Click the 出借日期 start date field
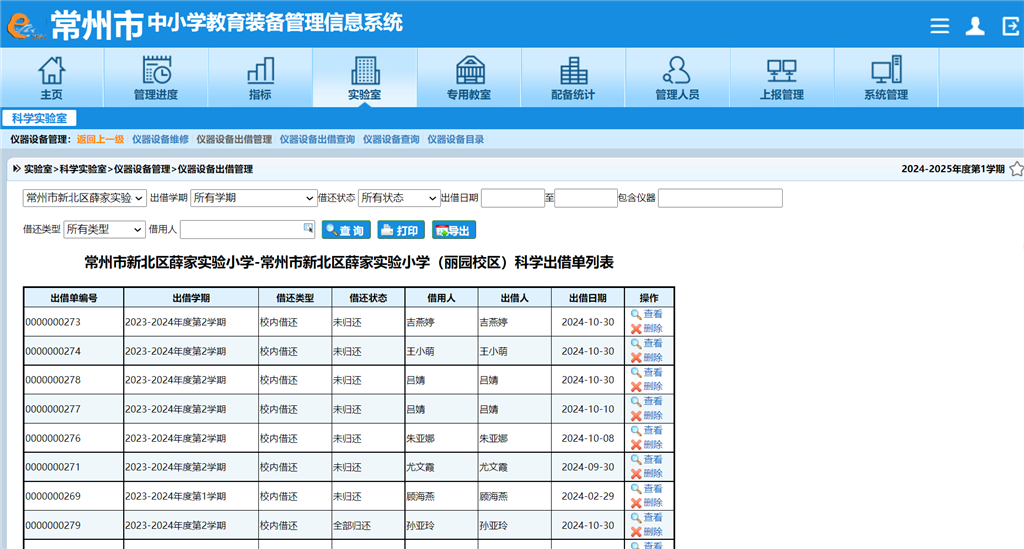 pos(513,198)
